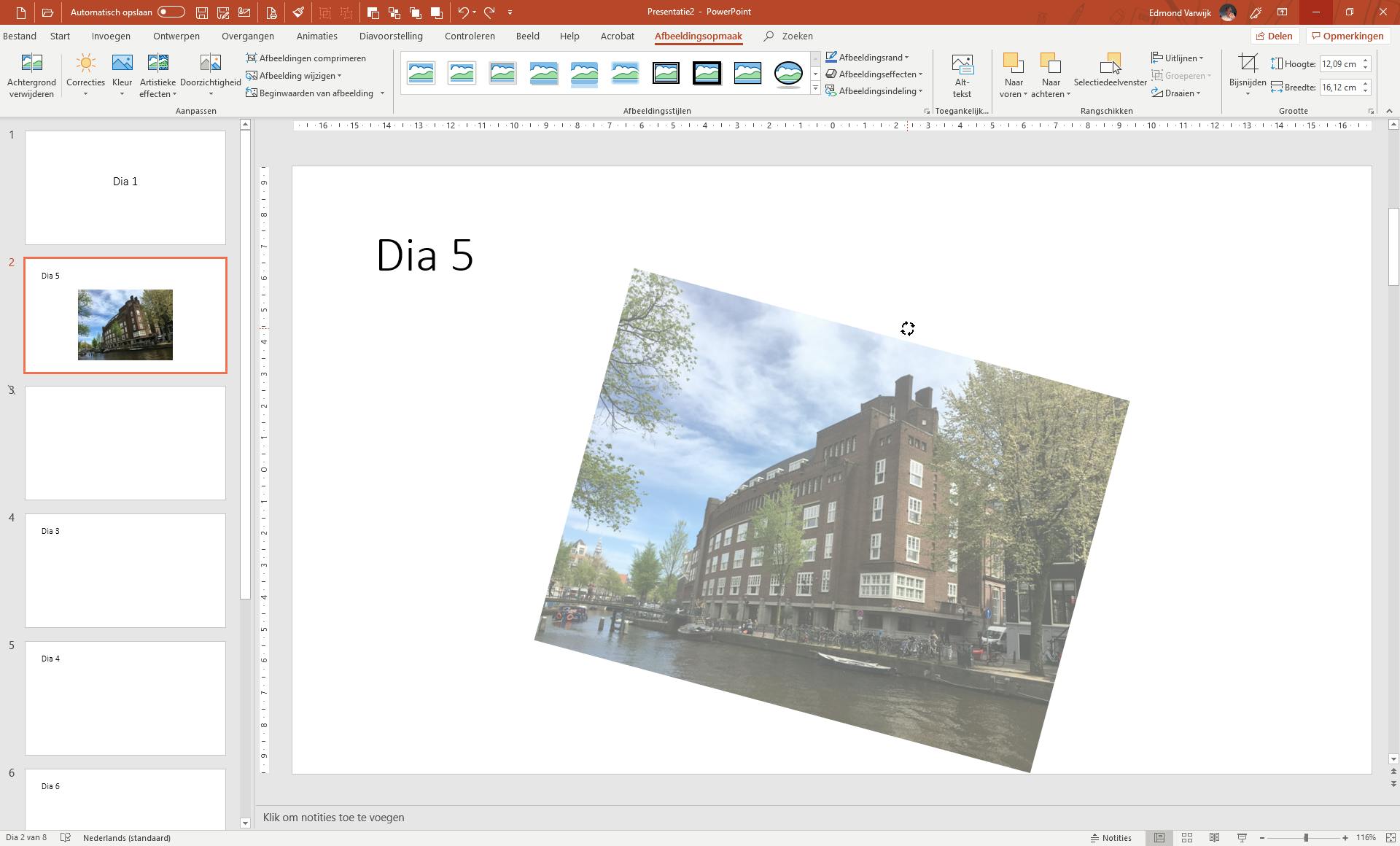Click the Delen share button
The width and height of the screenshot is (1400, 846).
coord(1274,36)
